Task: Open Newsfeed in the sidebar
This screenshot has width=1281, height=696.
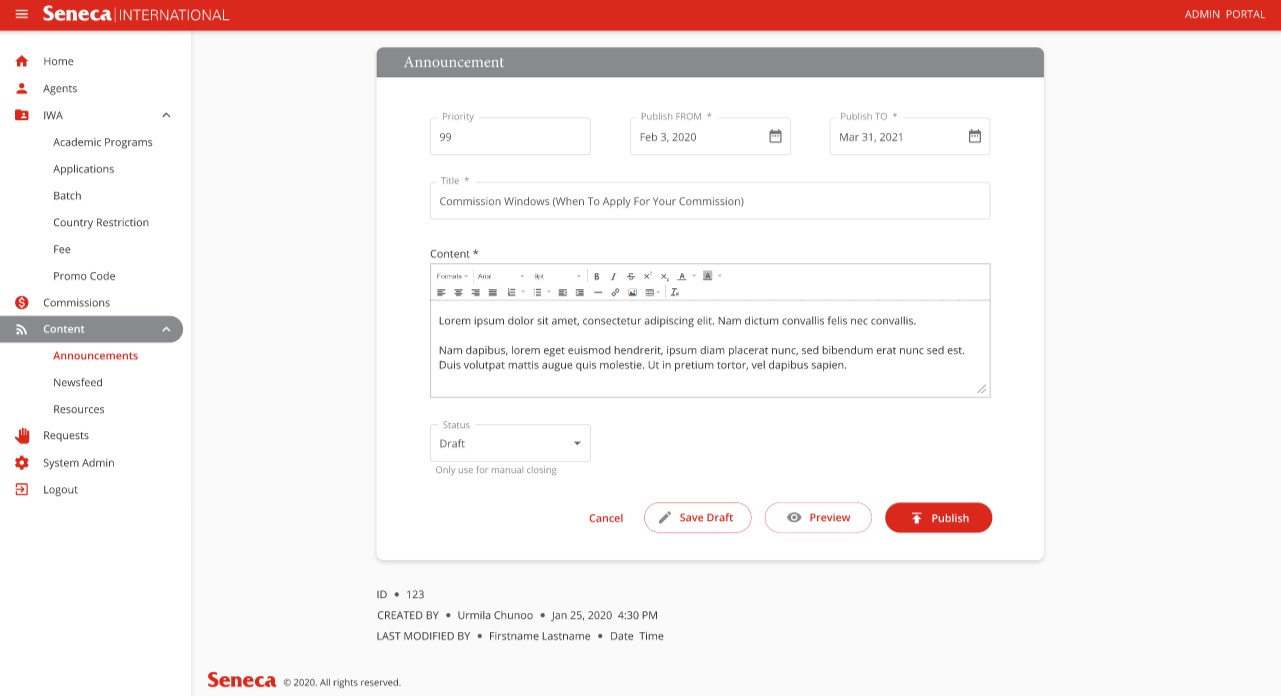Action: point(78,382)
